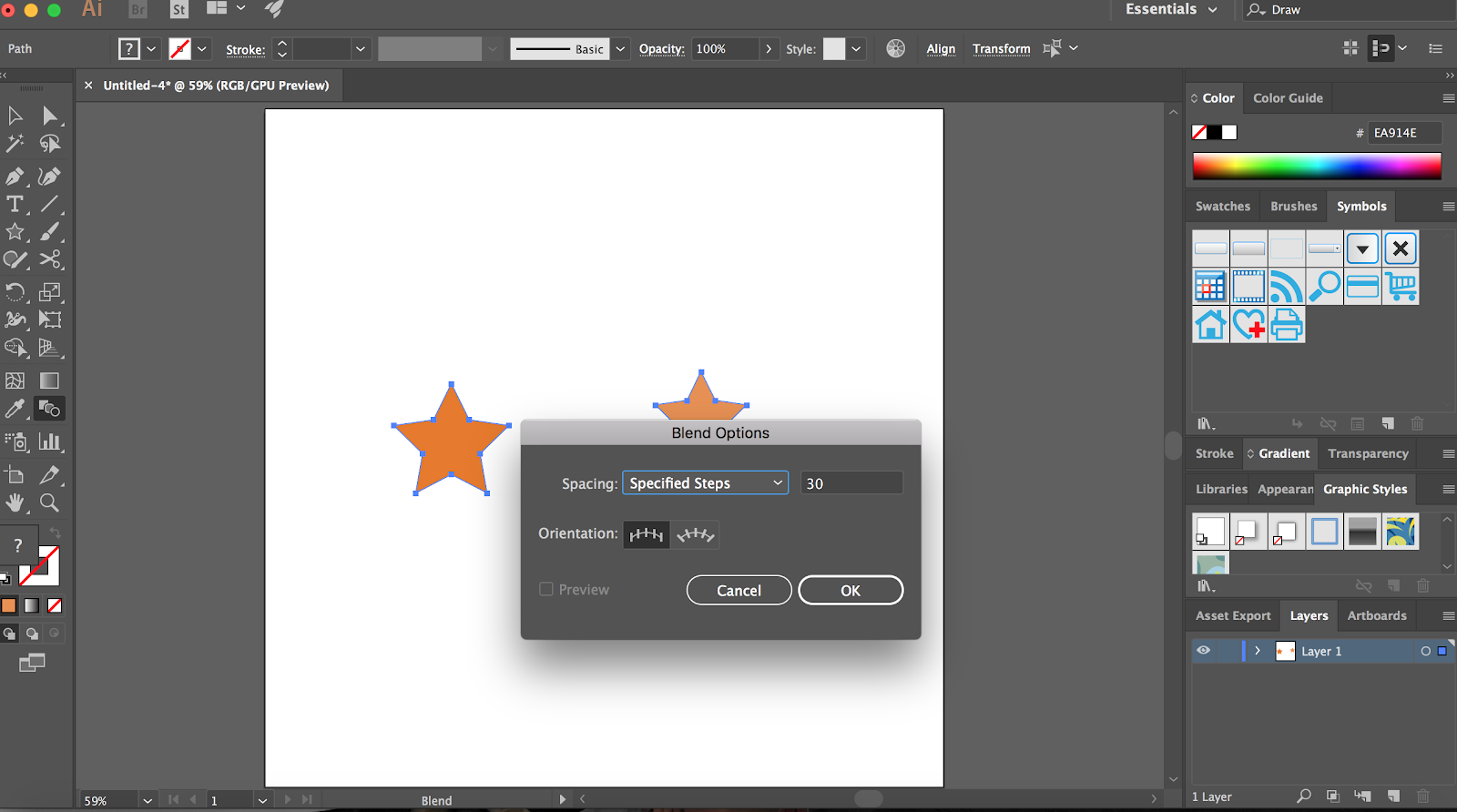
Task: Select the Mesh tool
Action: coord(15,381)
